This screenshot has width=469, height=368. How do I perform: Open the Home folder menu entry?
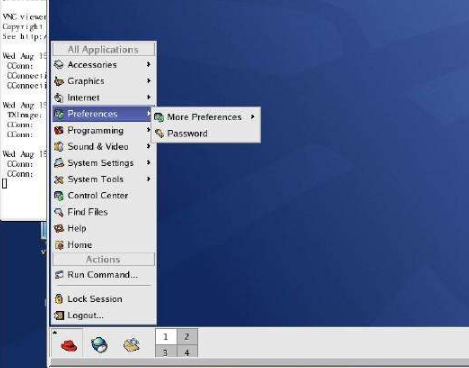103,244
